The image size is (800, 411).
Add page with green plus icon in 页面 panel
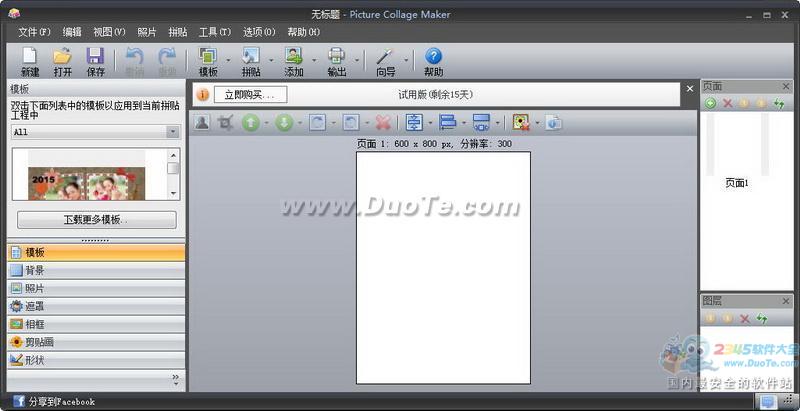710,104
